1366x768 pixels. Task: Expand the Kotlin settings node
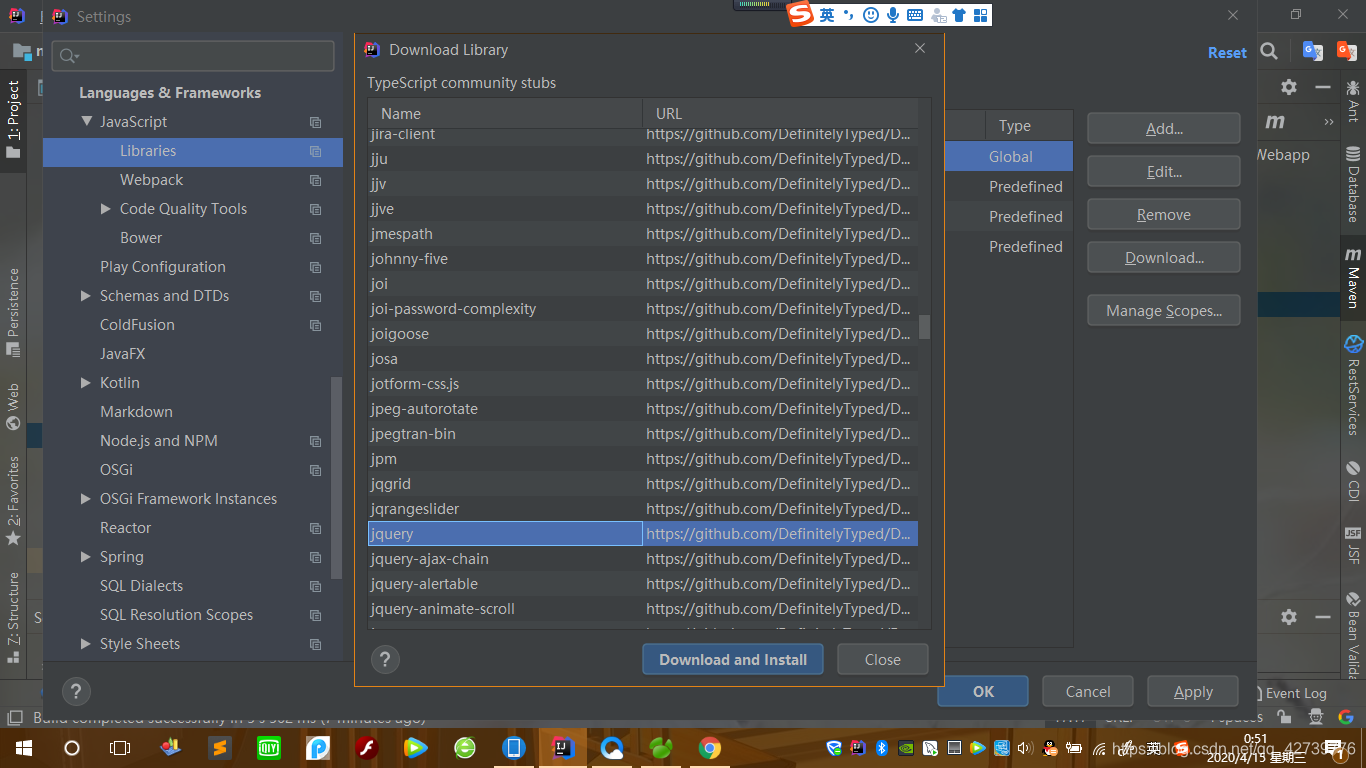(x=86, y=383)
